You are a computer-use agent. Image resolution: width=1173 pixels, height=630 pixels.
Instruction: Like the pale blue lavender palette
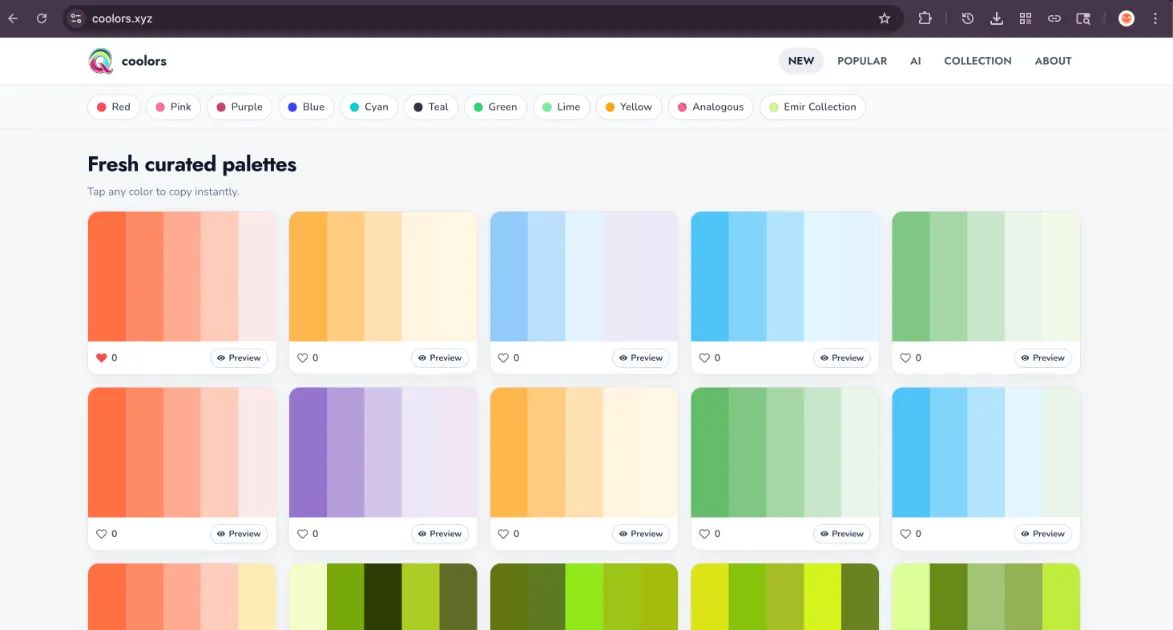point(503,358)
